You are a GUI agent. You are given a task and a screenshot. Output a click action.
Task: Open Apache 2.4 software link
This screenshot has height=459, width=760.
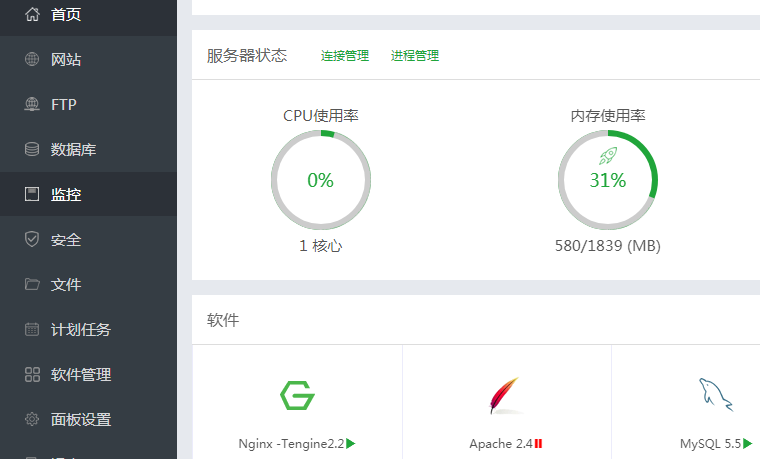click(x=501, y=443)
